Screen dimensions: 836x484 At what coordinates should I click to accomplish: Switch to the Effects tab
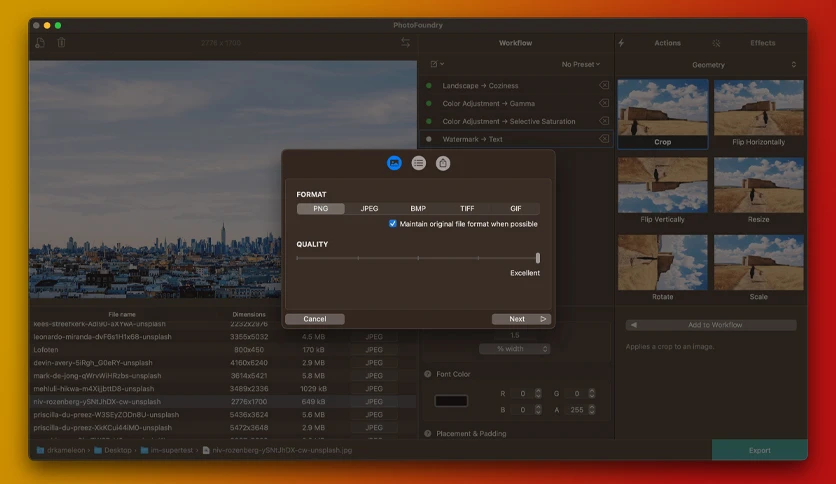coord(762,43)
